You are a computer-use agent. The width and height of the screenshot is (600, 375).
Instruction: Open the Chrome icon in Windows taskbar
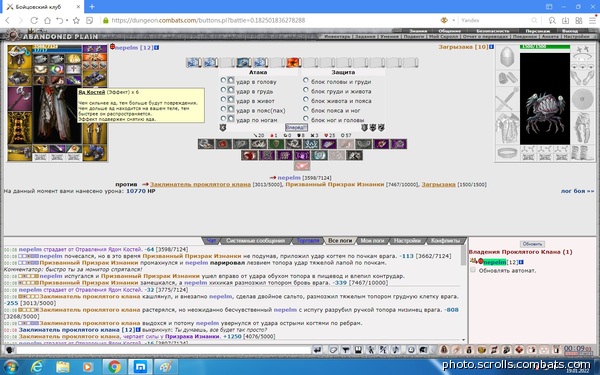(114, 367)
